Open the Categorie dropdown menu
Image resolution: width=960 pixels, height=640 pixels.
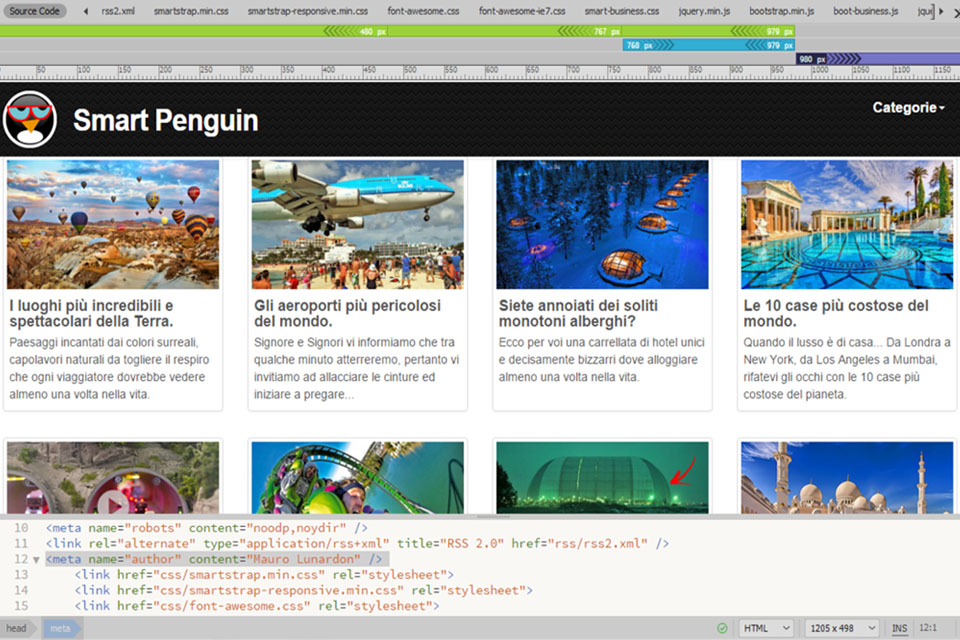click(908, 108)
